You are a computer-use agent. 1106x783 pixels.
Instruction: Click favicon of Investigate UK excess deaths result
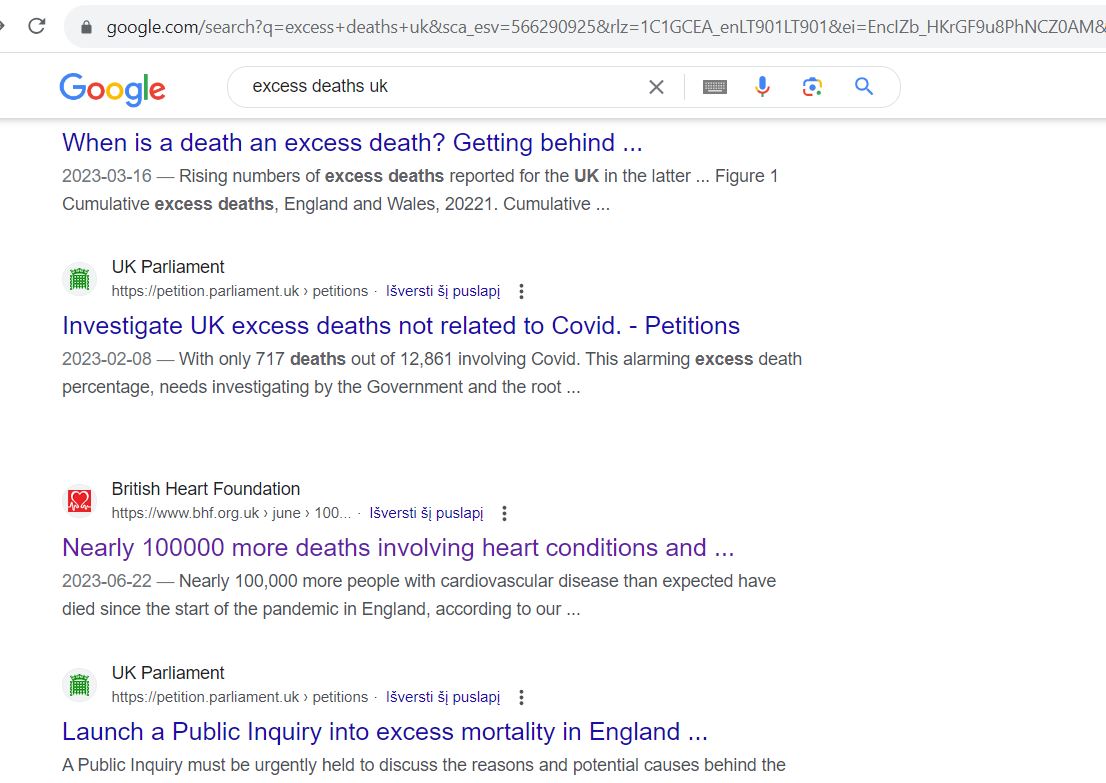tap(80, 279)
